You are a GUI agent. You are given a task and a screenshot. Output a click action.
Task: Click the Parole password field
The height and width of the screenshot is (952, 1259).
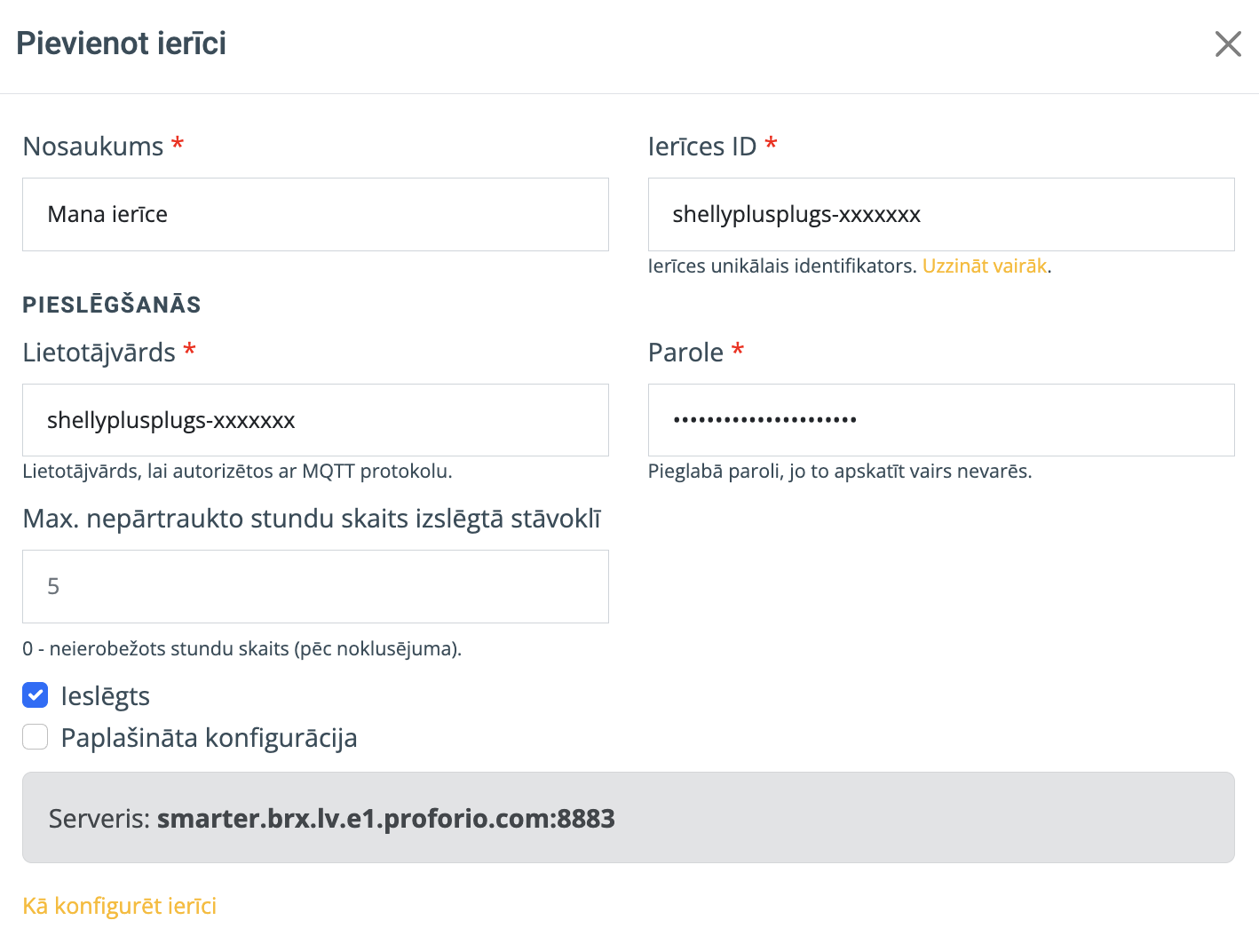tap(941, 420)
